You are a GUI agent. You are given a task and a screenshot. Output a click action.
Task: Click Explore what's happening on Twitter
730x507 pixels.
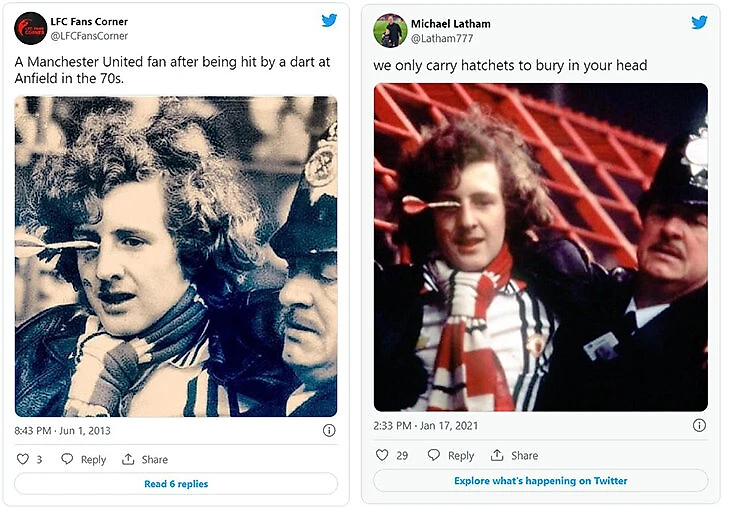click(540, 481)
